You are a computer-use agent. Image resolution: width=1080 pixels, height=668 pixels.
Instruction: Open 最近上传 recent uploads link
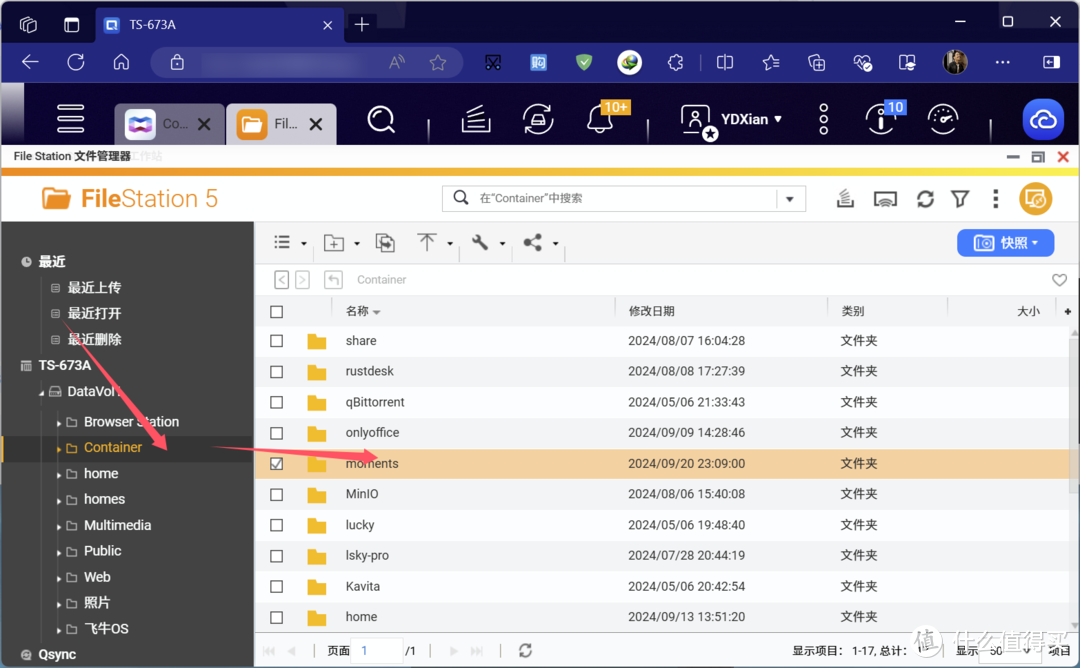(x=94, y=288)
